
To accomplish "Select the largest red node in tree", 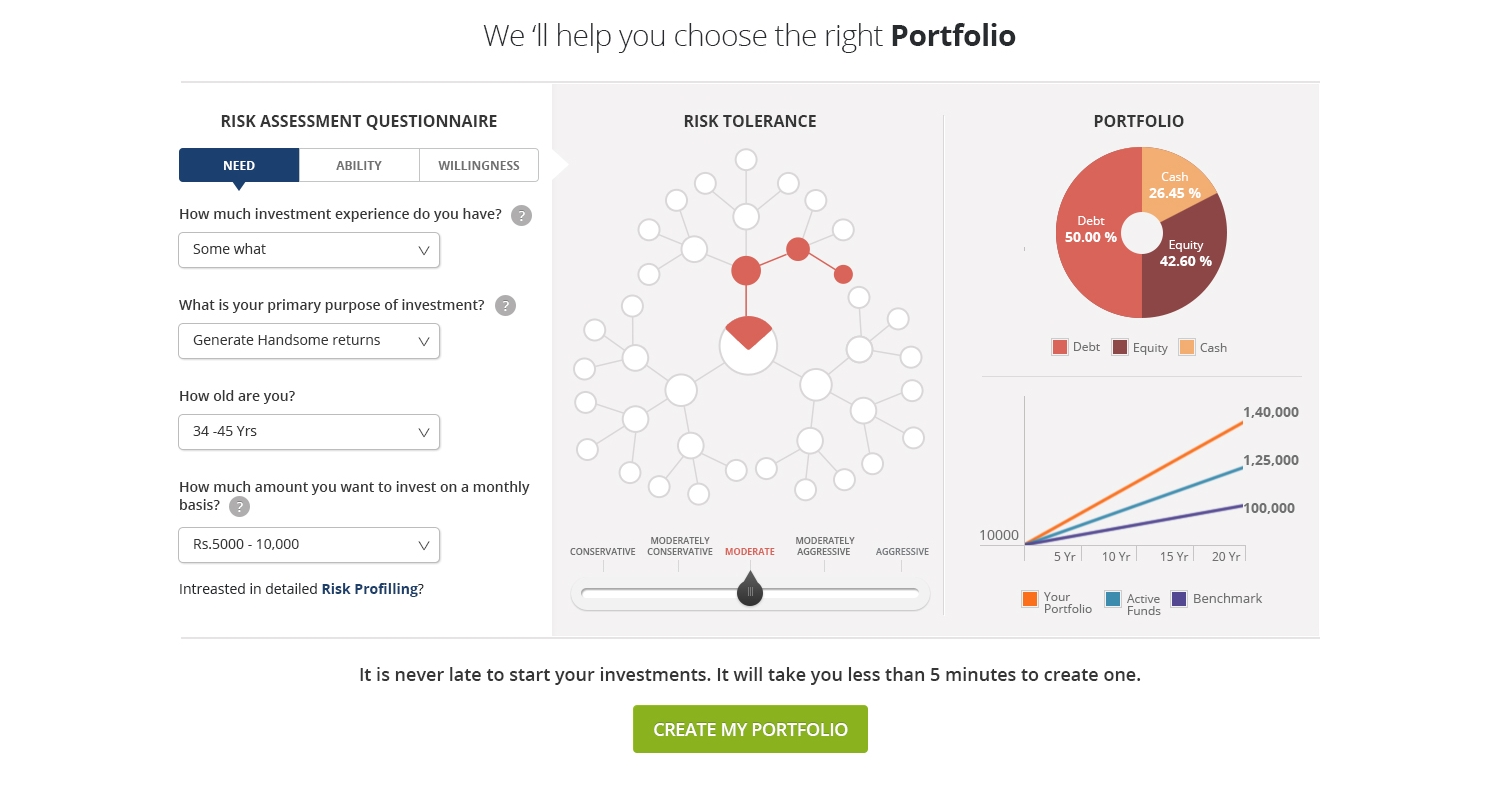I will coord(746,270).
